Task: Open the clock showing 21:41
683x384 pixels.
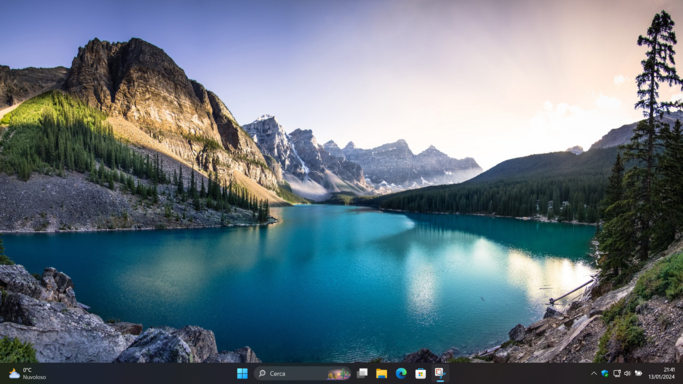Action: [669, 370]
